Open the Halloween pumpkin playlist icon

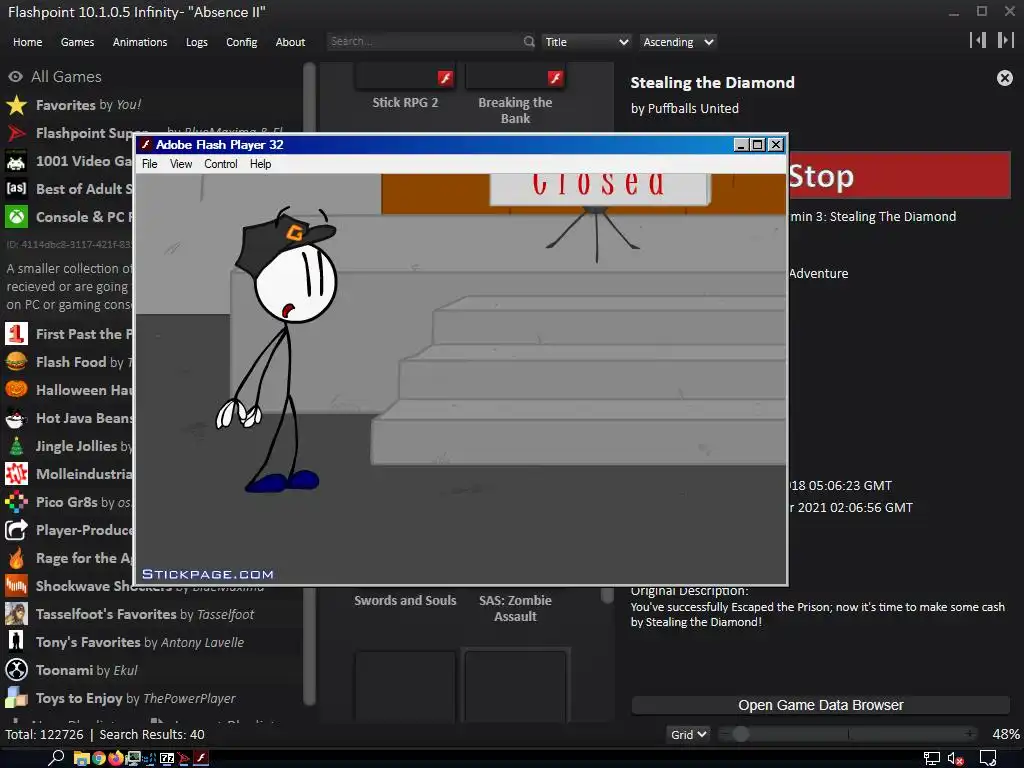coord(16,390)
